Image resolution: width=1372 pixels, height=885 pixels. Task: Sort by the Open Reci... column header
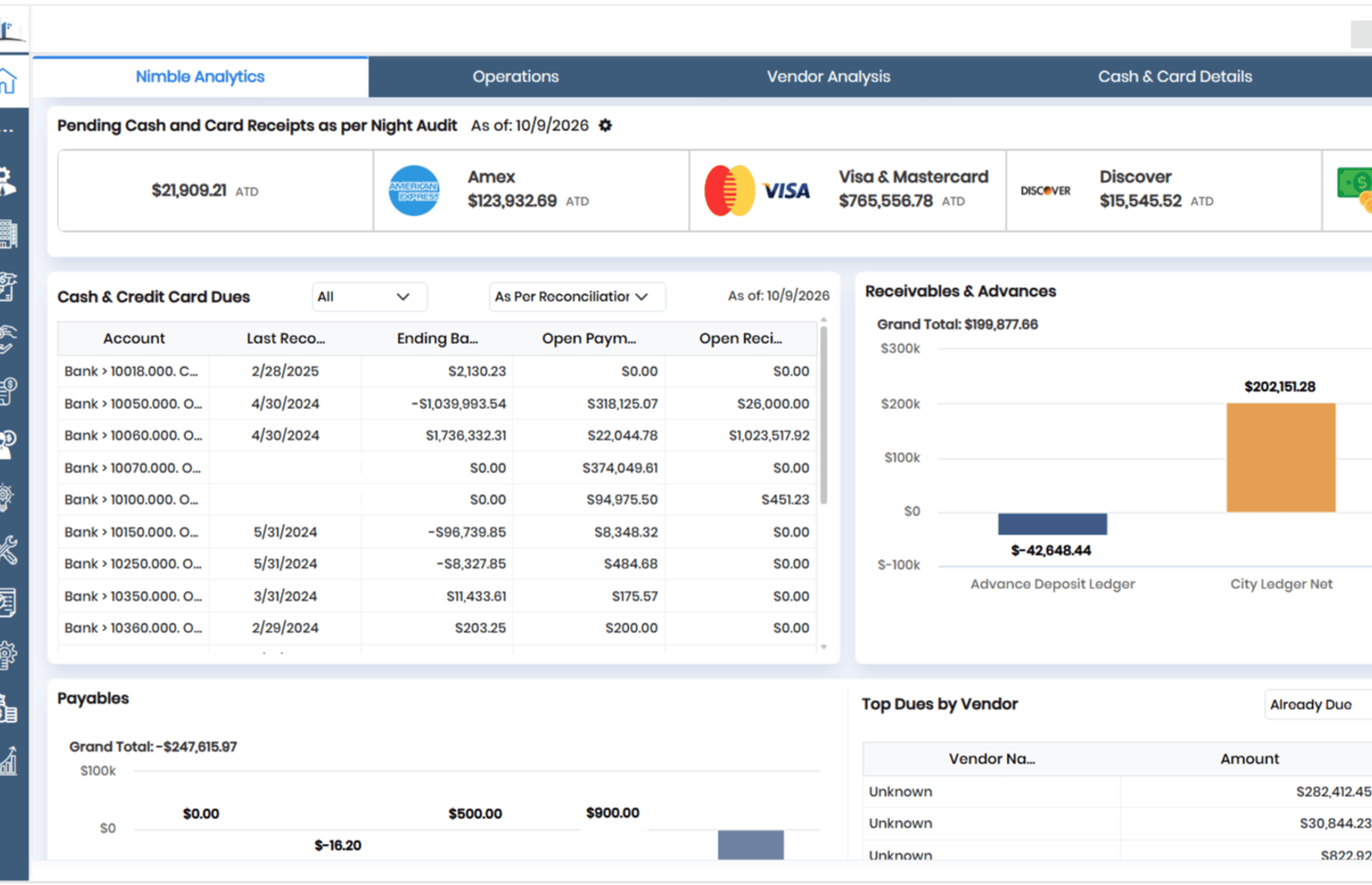pos(740,339)
